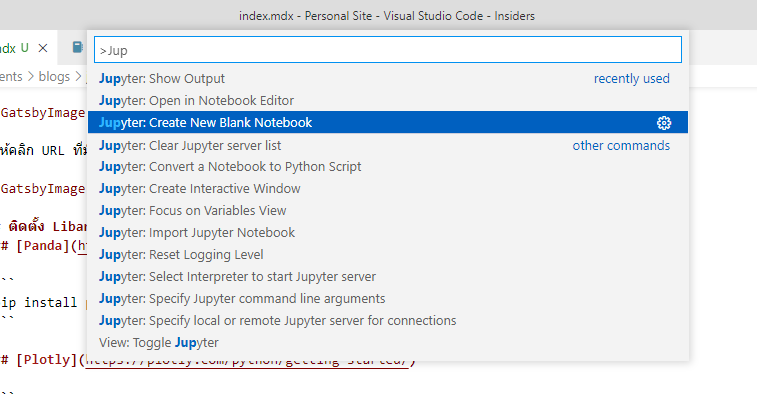
Task: Click the first GatsbyImage text in editor
Action: [43, 113]
